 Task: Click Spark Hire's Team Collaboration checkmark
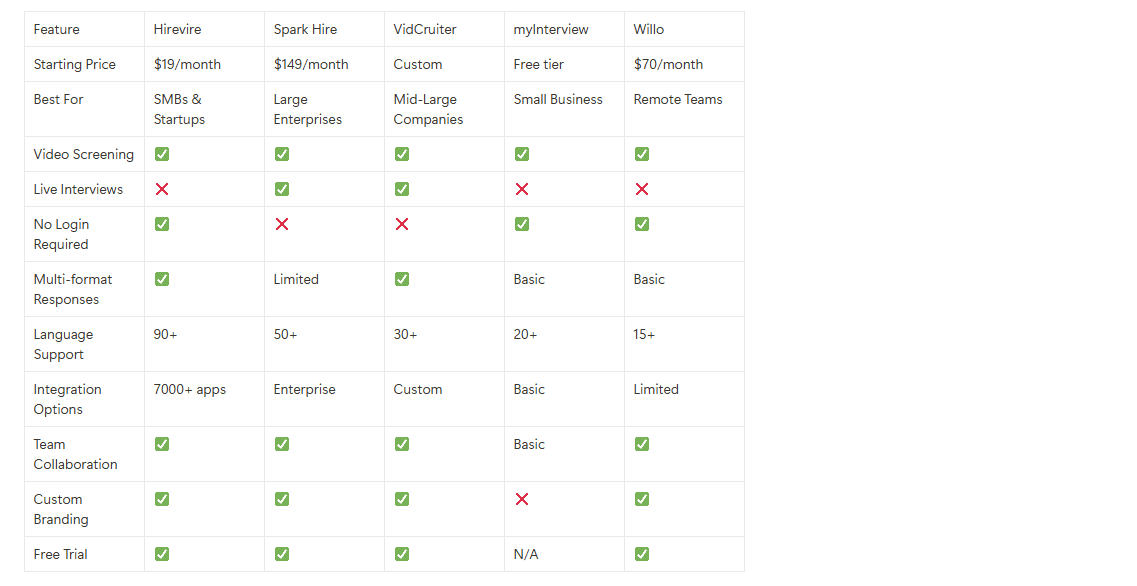coord(282,444)
